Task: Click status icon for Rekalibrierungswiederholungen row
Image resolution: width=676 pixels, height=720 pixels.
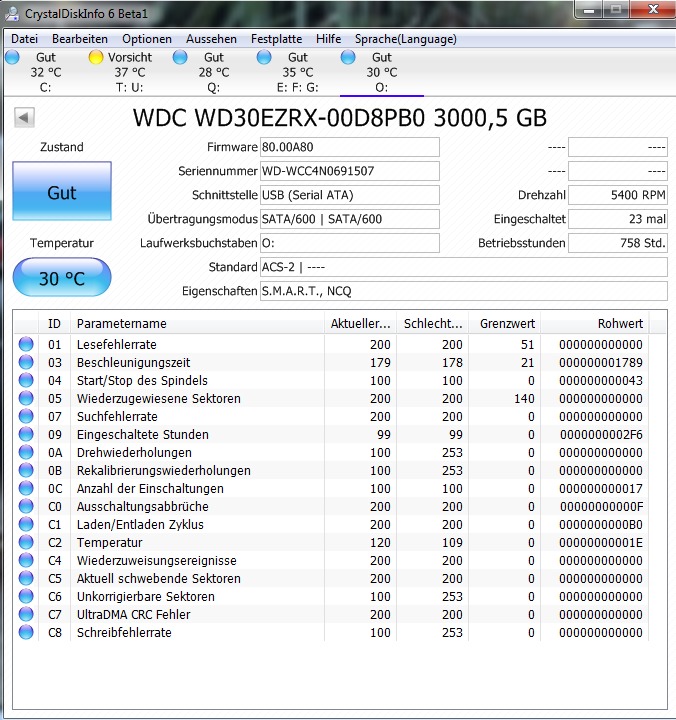Action: [x=26, y=470]
